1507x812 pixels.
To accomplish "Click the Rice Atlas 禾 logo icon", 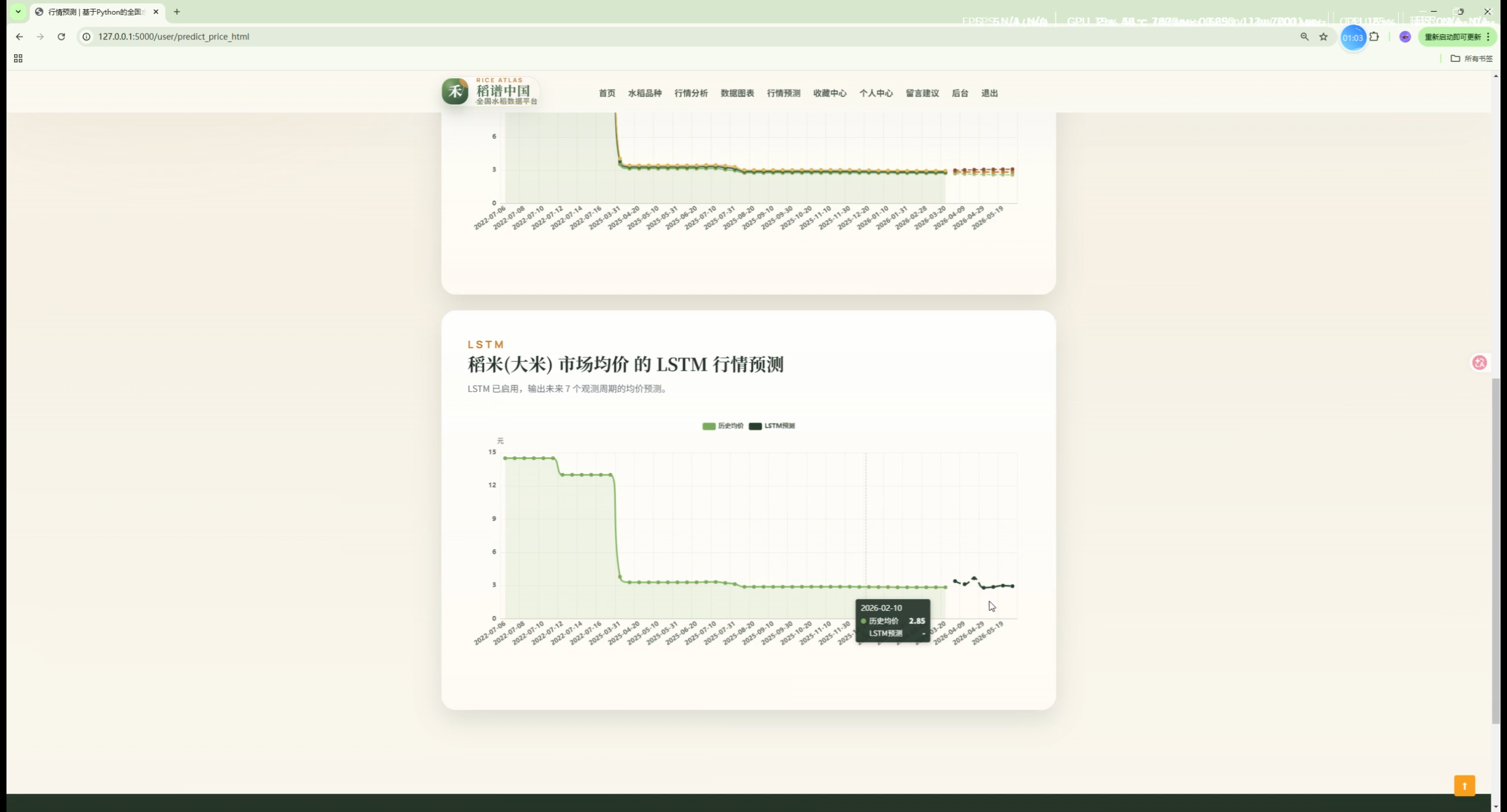I will (455, 91).
